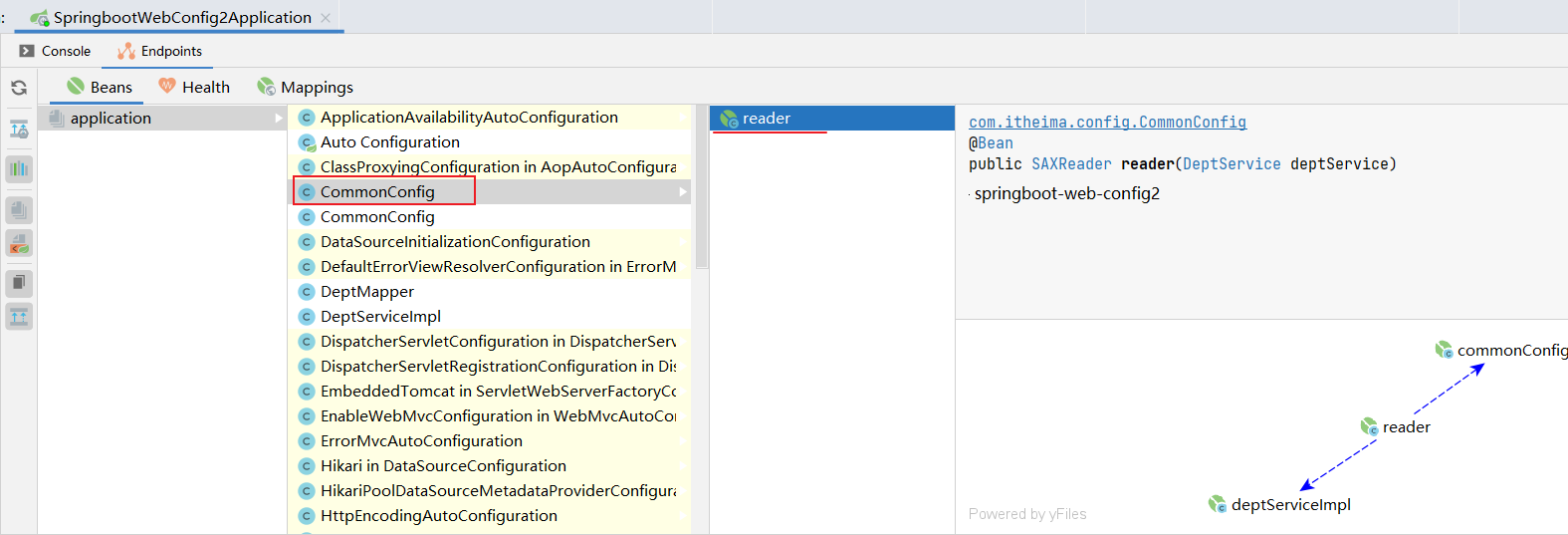Open com.itheima.config.CommonConfig link
The width and height of the screenshot is (1568, 535).
pos(1107,123)
